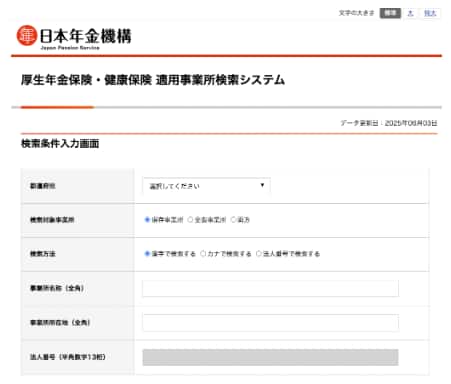The image size is (451, 384).
Task: Click the 適用事業所検索システム page title
Action: pos(220,80)
